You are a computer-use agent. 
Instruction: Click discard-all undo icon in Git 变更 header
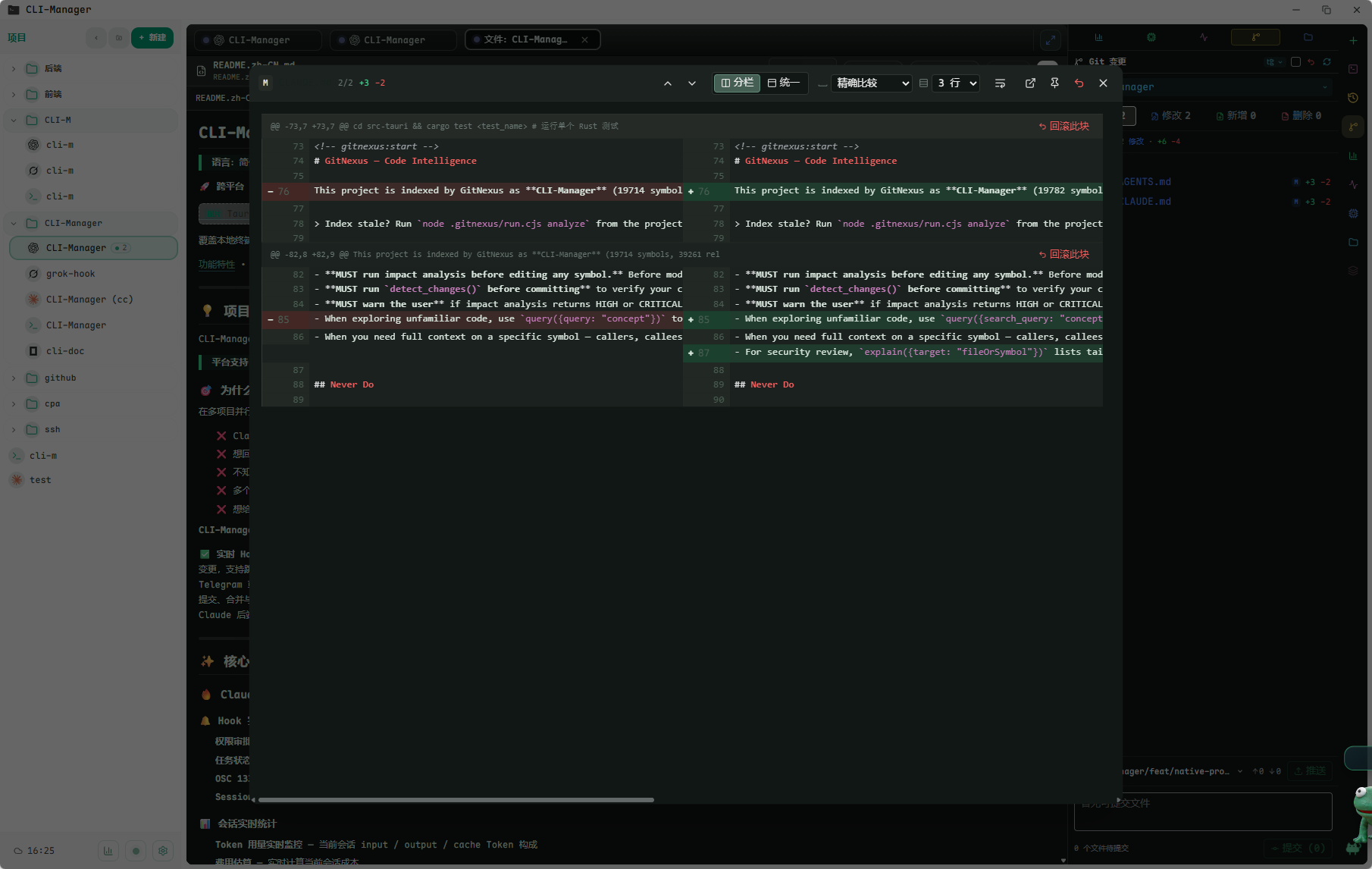pyautogui.click(x=1311, y=62)
